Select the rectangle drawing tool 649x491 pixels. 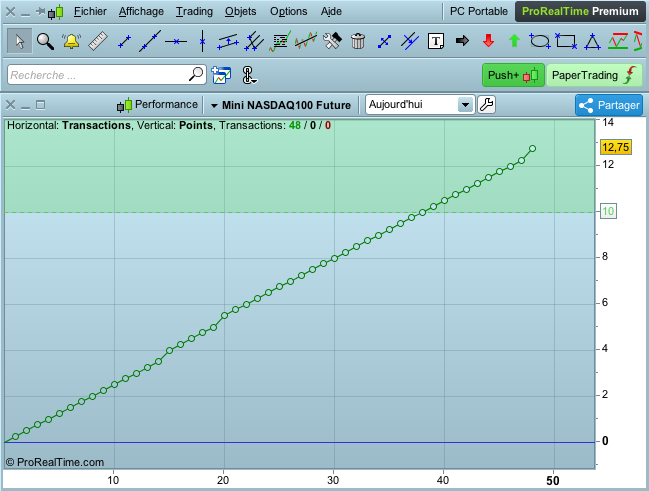pos(566,41)
